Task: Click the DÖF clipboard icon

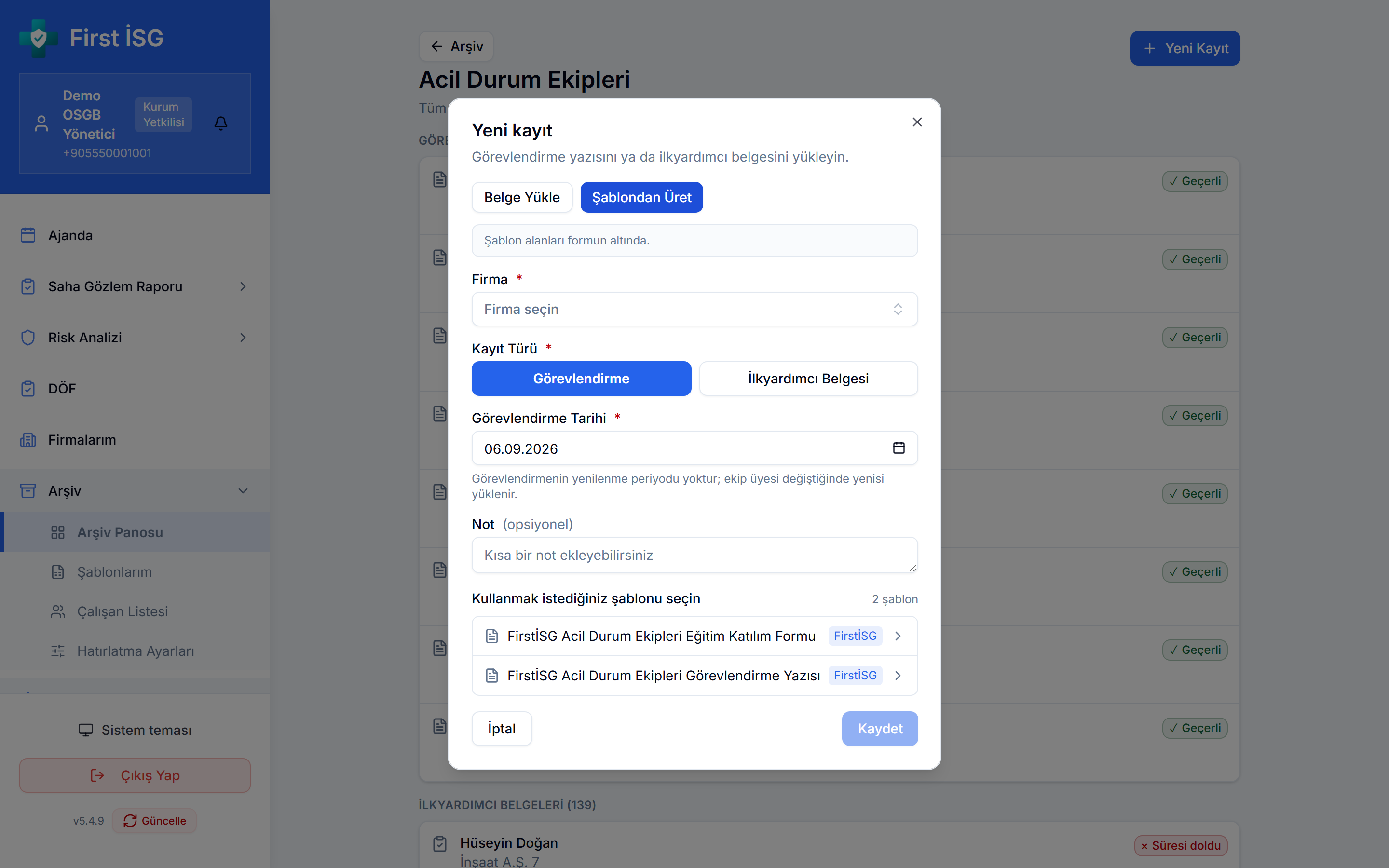Action: pos(28,389)
